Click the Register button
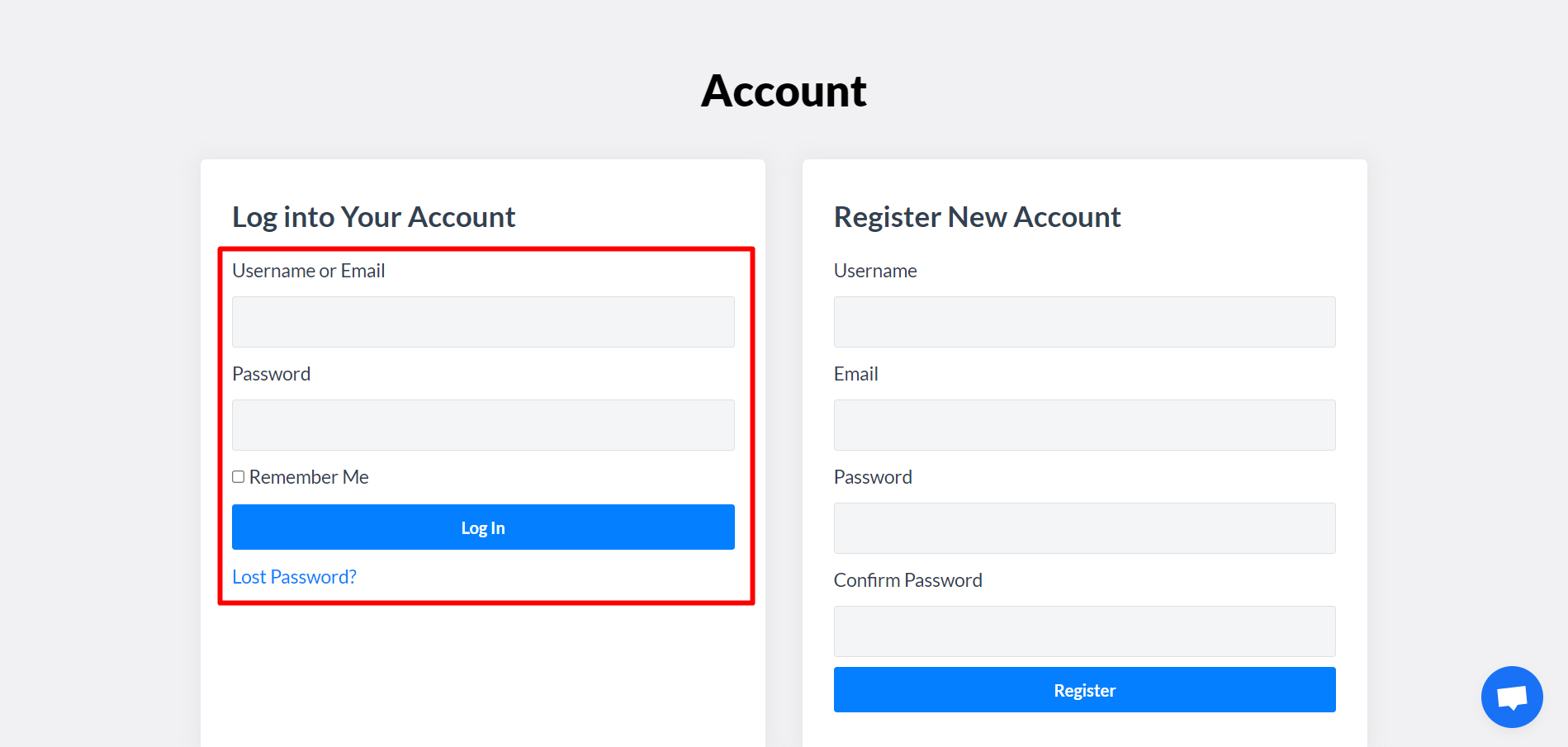This screenshot has height=747, width=1568. click(x=1084, y=689)
